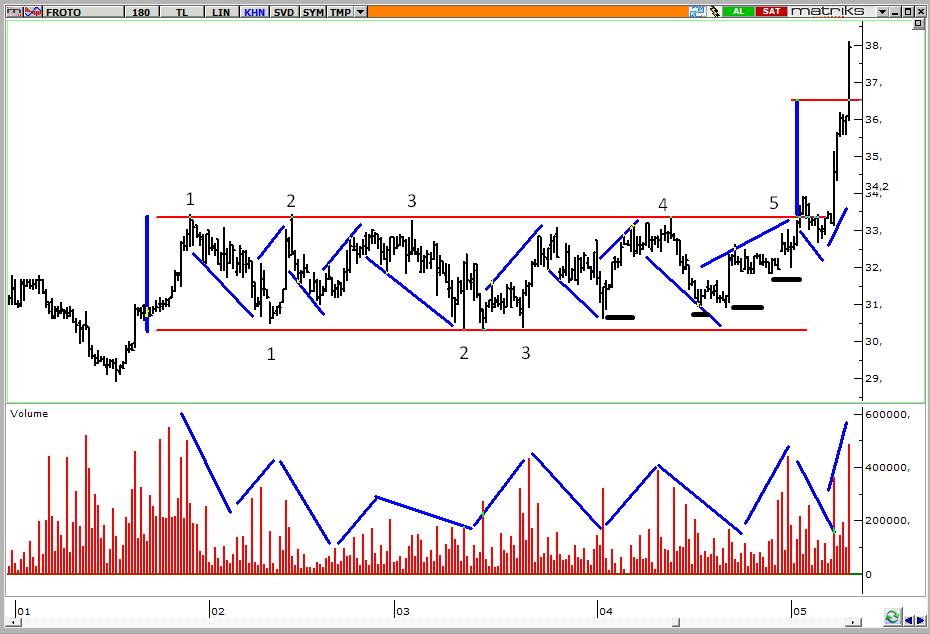Click the FROTO symbol field
This screenshot has height=634, width=930.
(84, 12)
